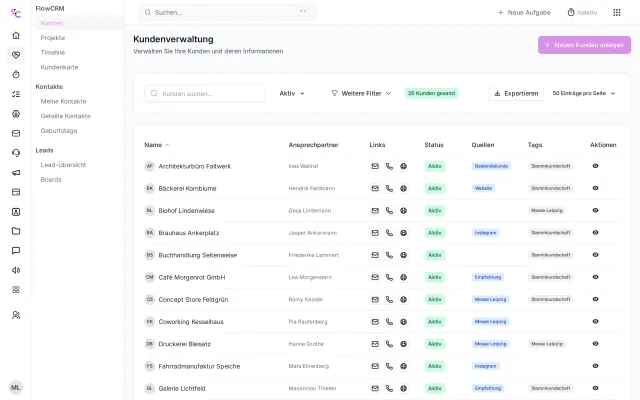Expand the Weitere Filter dropdown
The height and width of the screenshot is (400, 640).
pyautogui.click(x=361, y=93)
